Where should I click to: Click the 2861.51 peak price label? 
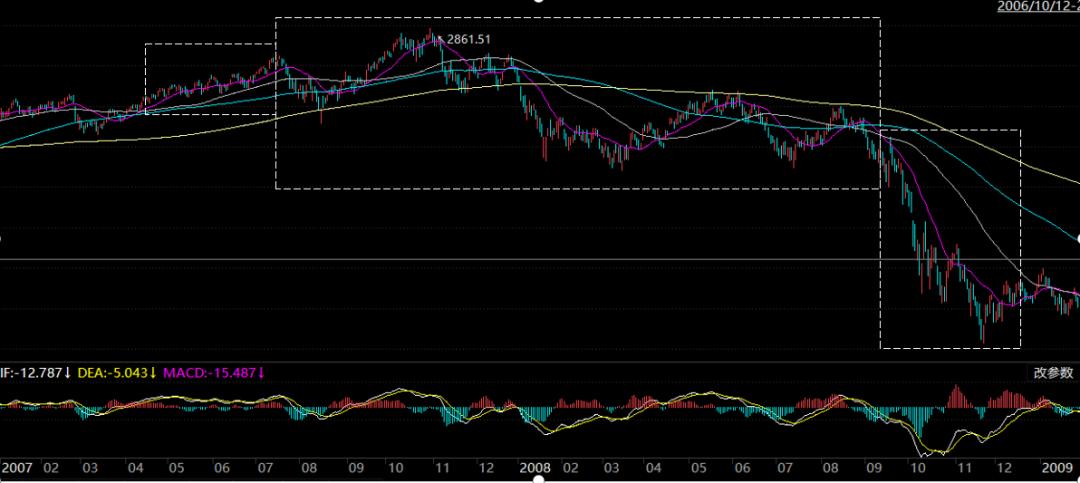click(x=469, y=39)
